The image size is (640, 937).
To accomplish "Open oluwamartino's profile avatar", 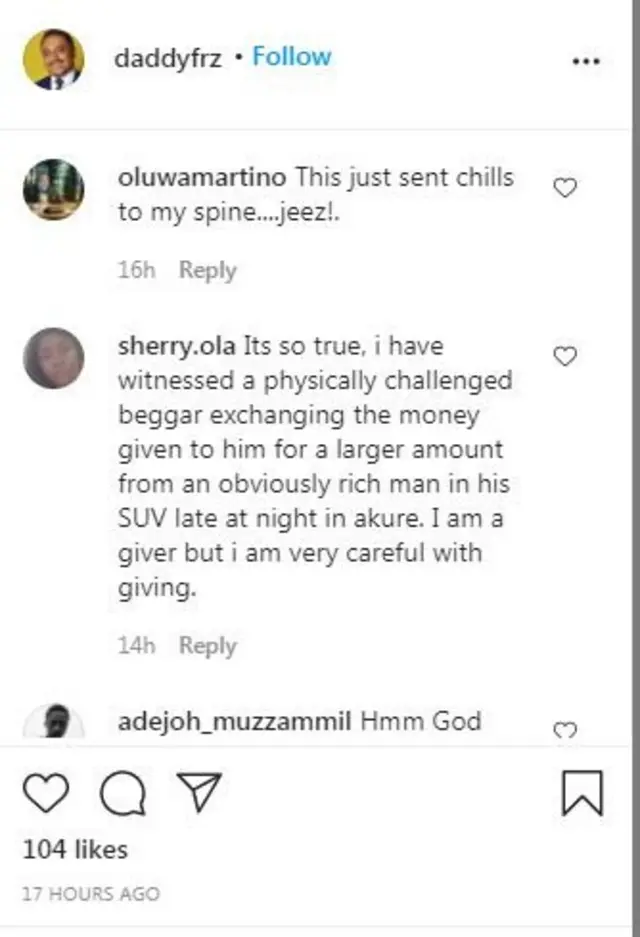I will 53,189.
